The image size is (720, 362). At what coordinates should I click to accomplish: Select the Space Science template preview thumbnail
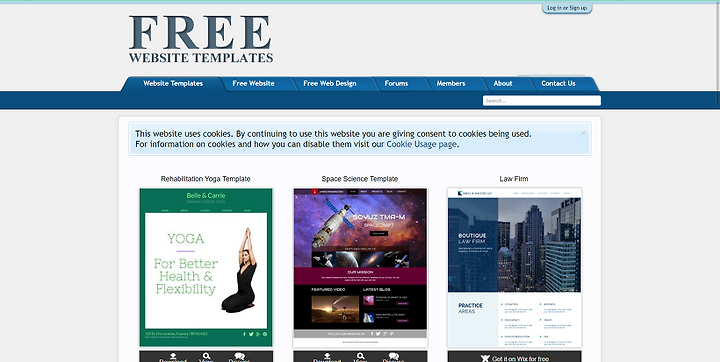tap(360, 267)
